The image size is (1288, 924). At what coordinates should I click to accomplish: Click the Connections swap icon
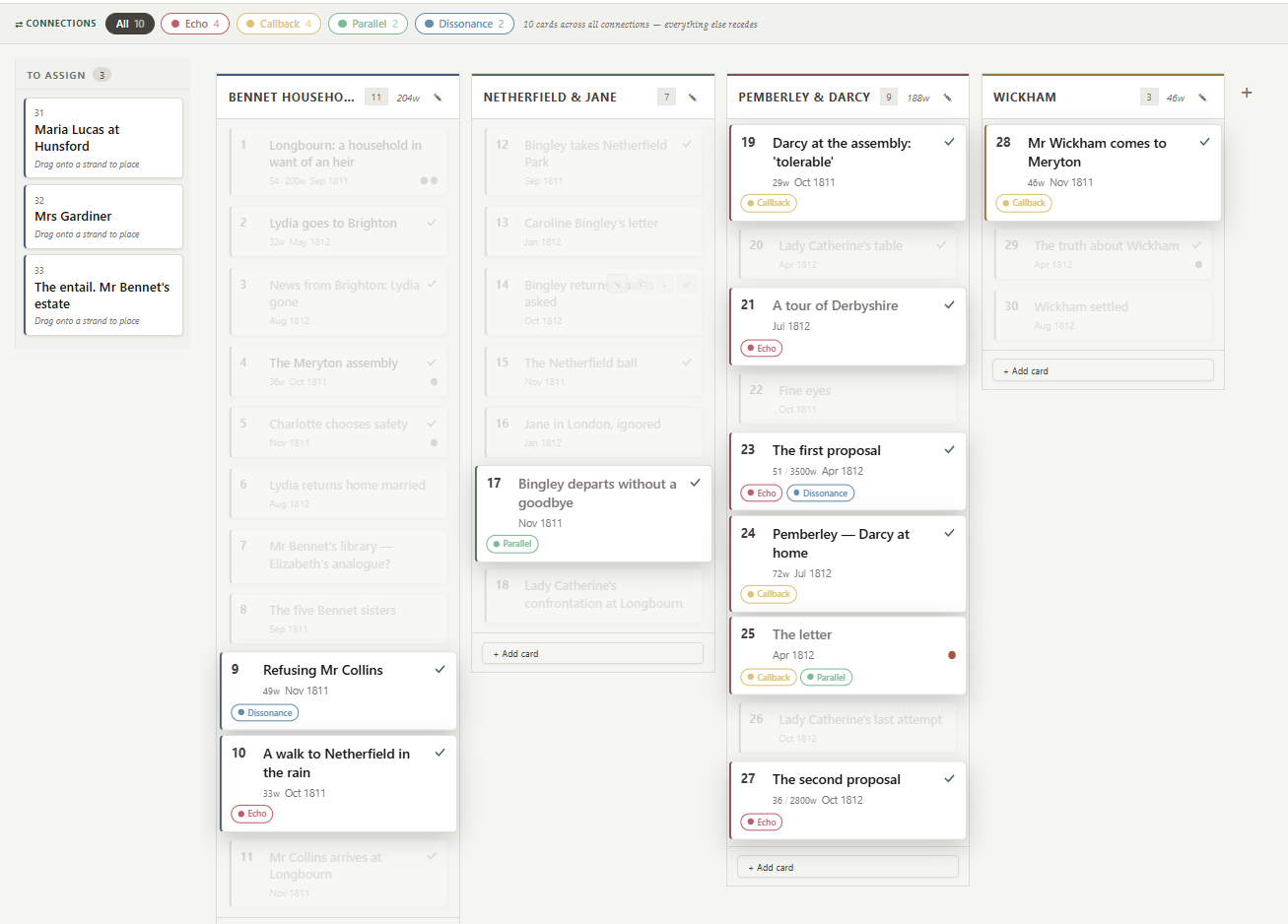click(19, 24)
